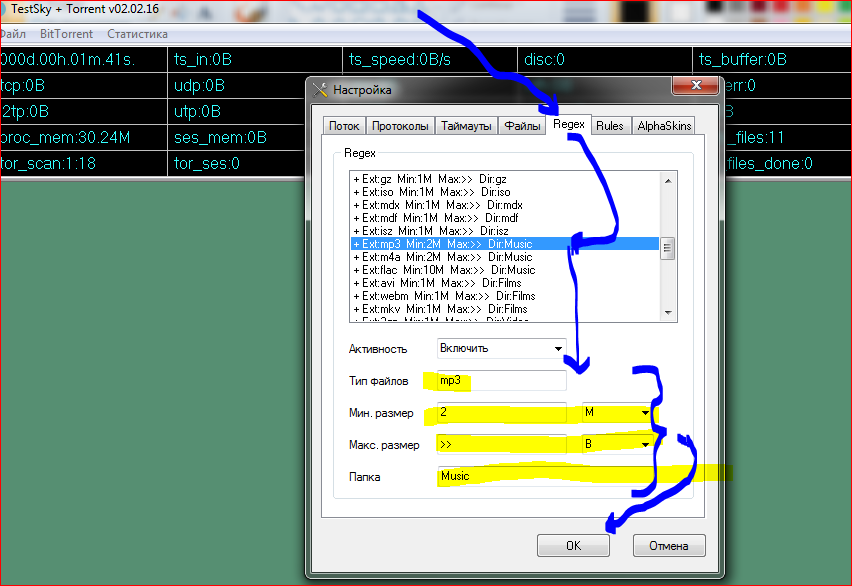Open the Протоколы tab
Image resolution: width=852 pixels, height=586 pixels.
point(400,126)
